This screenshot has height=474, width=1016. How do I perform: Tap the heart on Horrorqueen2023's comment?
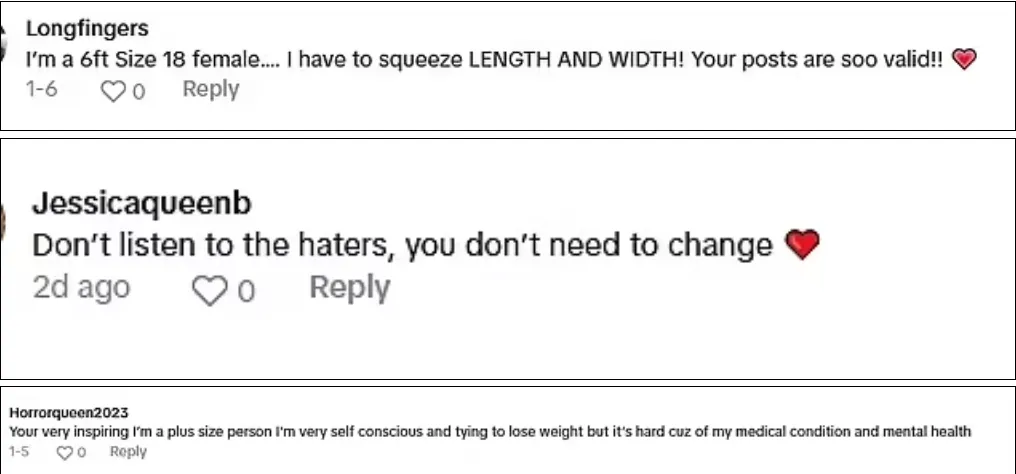[64, 453]
